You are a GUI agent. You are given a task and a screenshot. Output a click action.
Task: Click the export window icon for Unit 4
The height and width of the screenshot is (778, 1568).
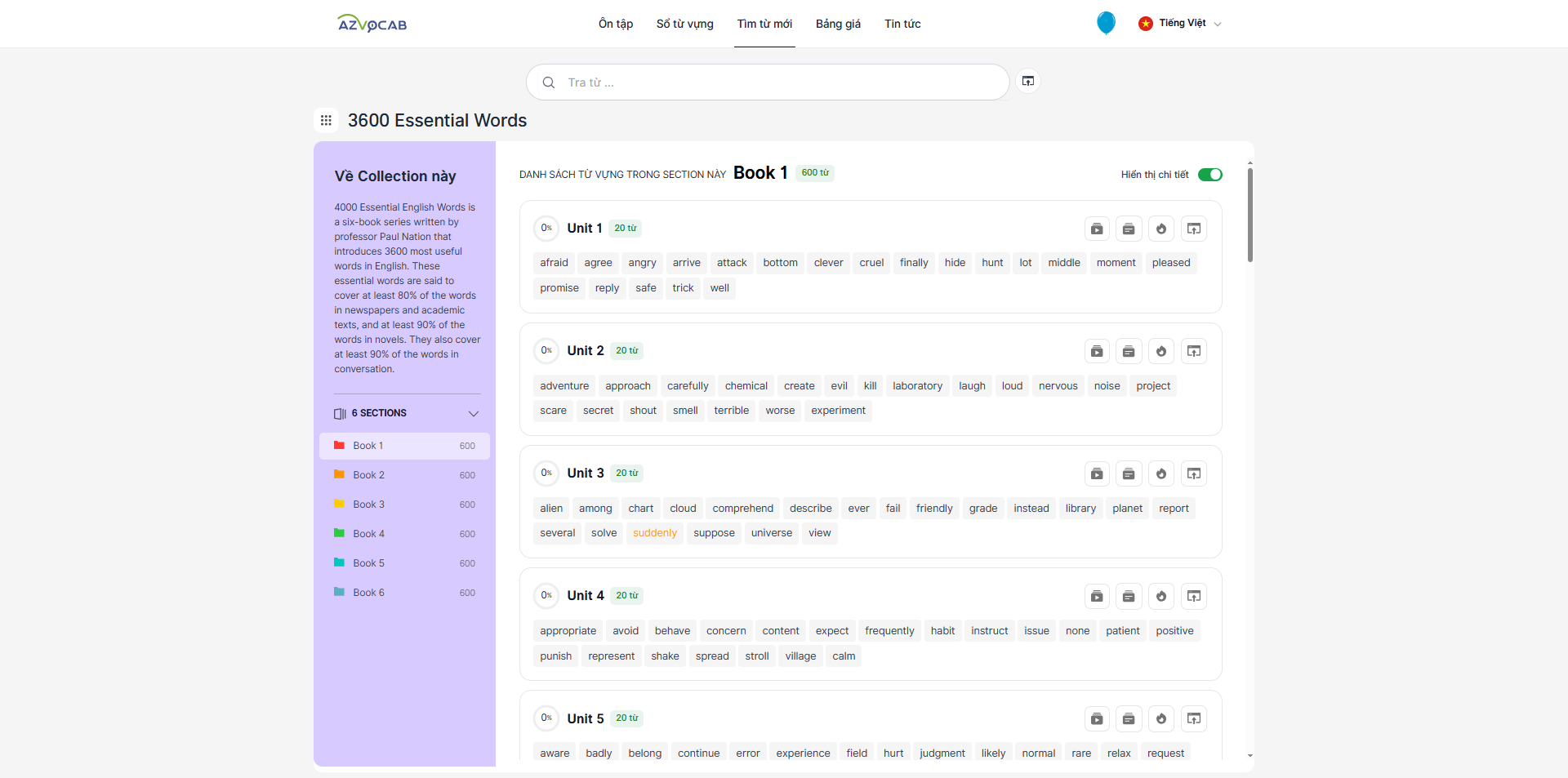1193,596
